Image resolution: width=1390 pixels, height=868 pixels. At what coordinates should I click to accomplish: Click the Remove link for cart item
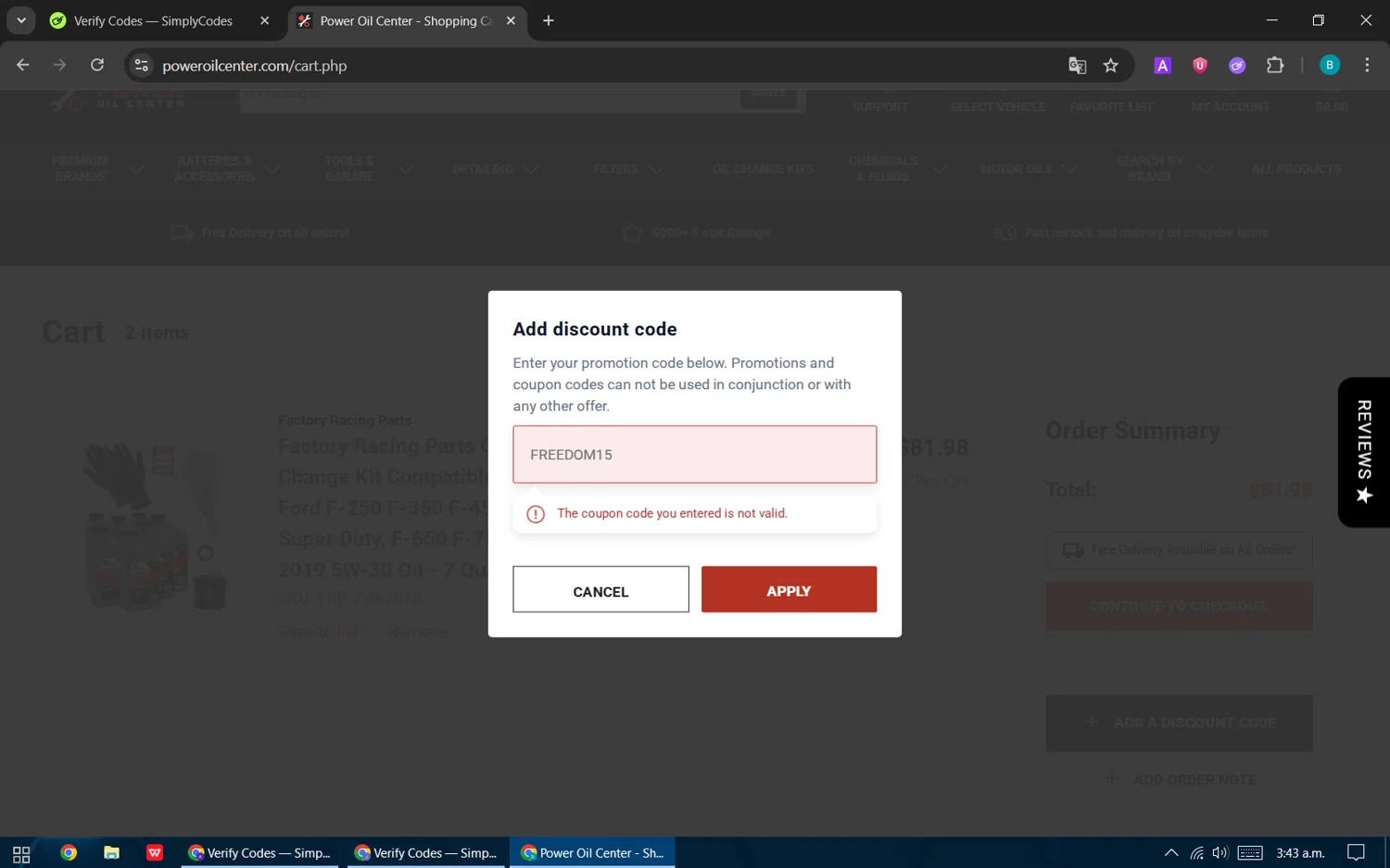(418, 631)
